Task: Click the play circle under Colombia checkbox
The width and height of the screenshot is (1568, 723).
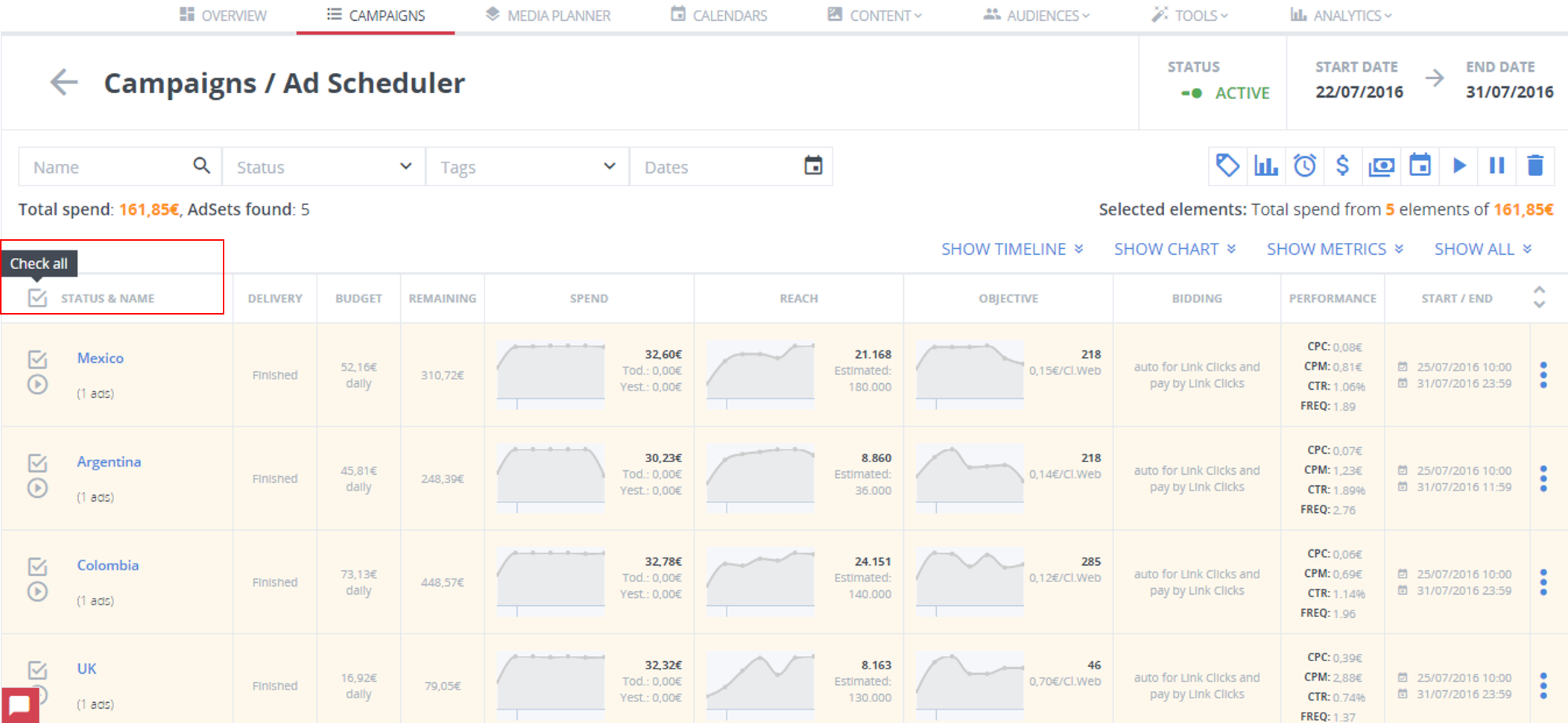Action: (x=37, y=592)
